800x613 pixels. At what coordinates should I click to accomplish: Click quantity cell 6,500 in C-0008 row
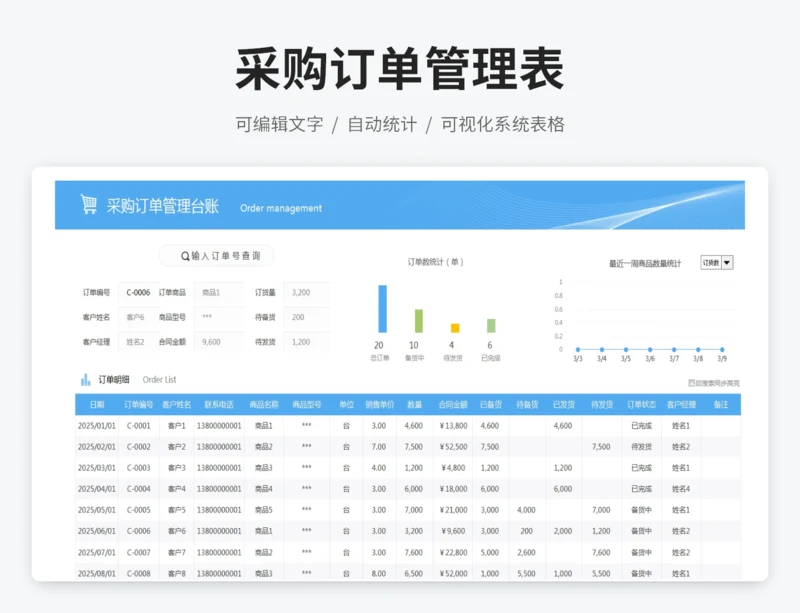[x=413, y=574]
